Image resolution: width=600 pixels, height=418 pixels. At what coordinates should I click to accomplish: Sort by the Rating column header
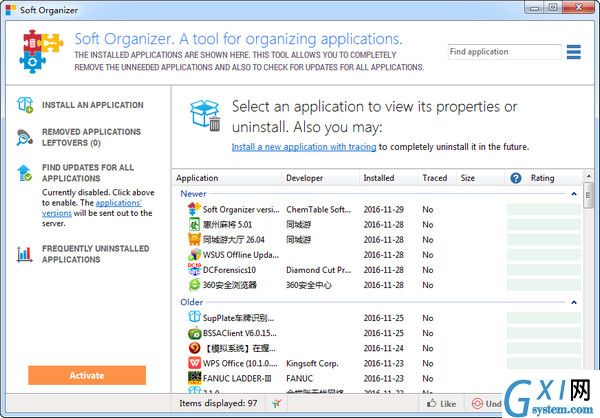pos(542,178)
